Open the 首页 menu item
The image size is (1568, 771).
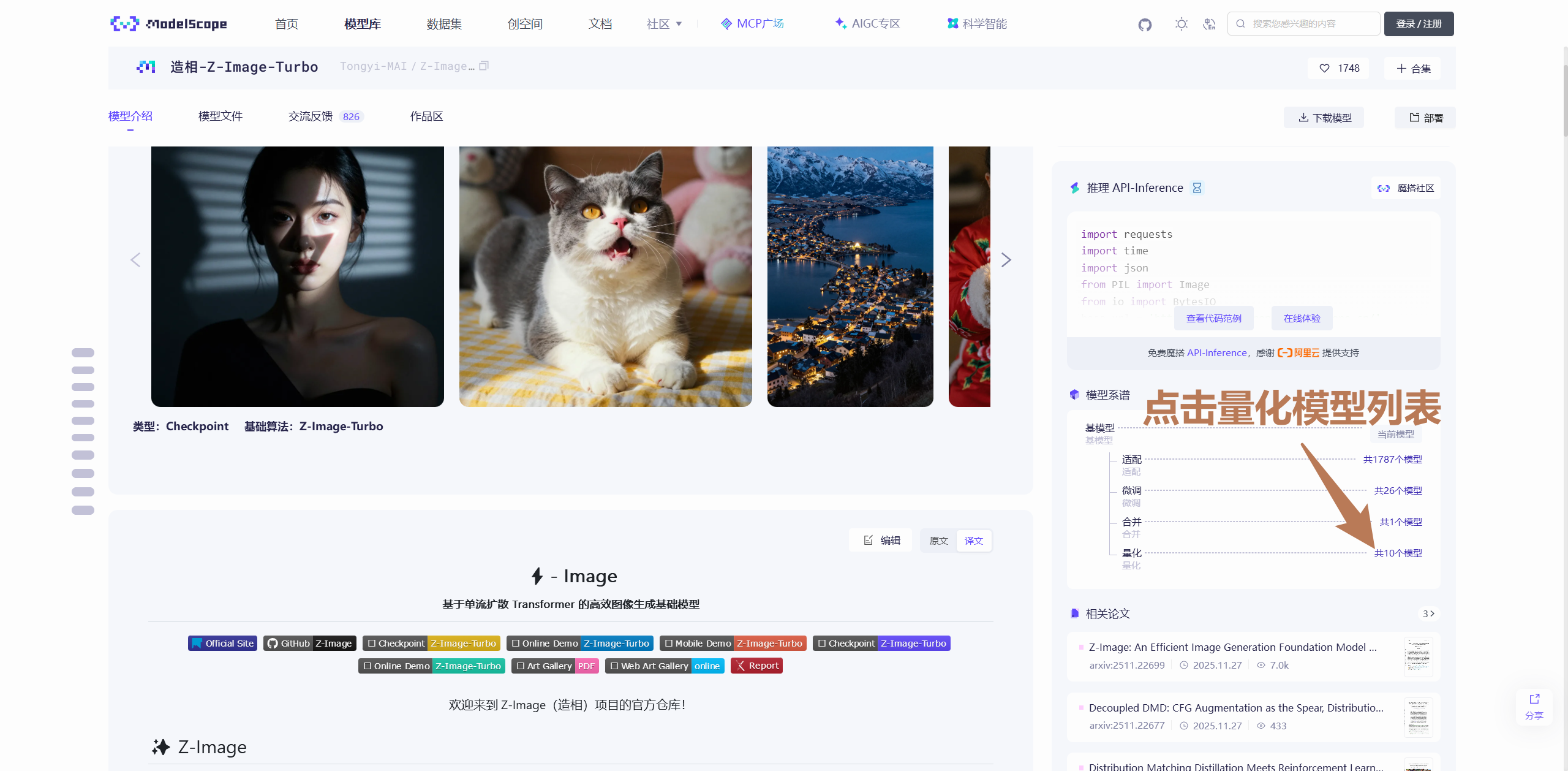tap(286, 24)
